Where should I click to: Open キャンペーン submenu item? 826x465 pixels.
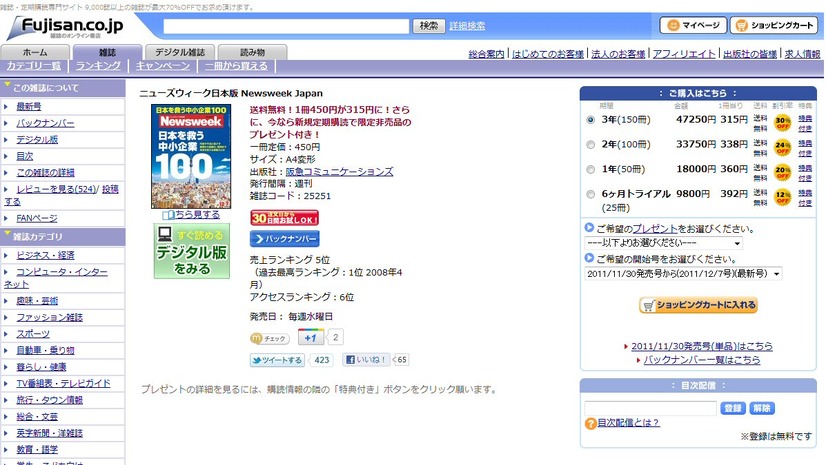click(x=163, y=66)
